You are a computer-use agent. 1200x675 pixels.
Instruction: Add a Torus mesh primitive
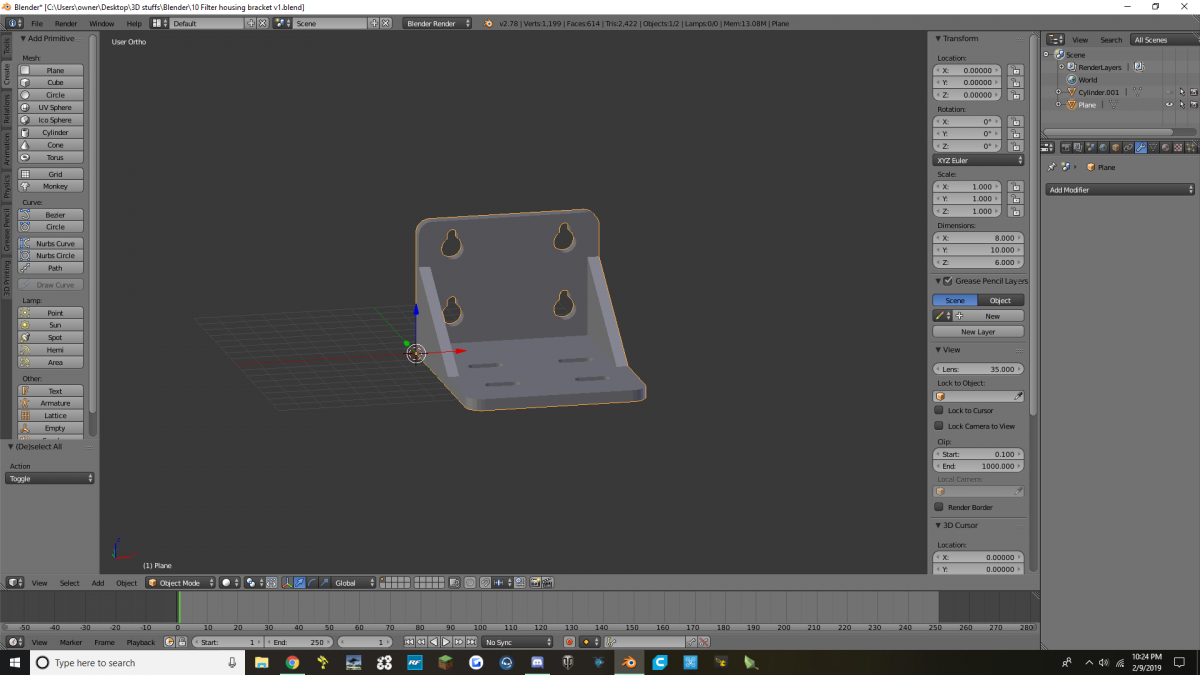[51, 157]
